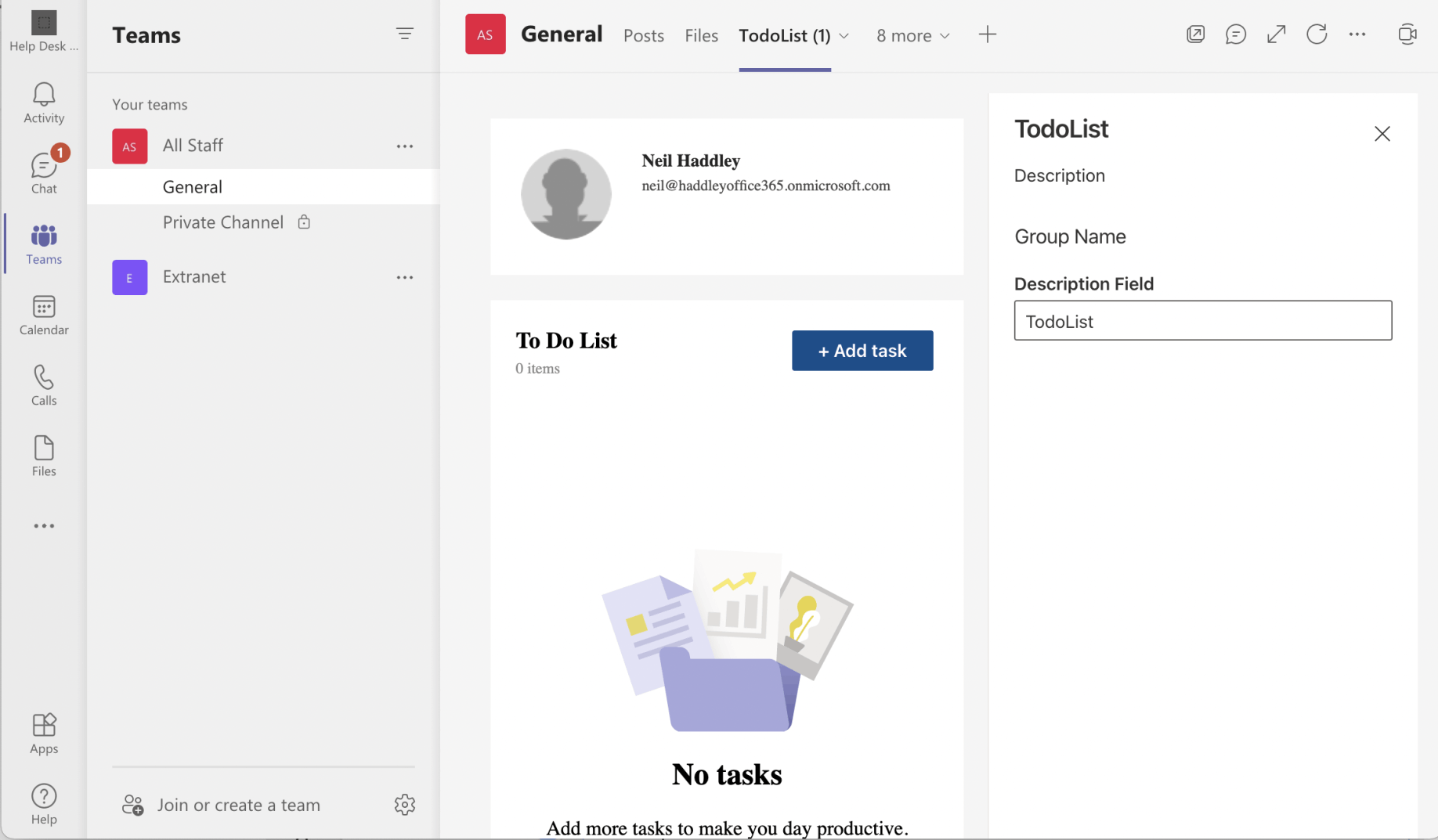Click the Extranet team avatar
Viewport: 1438px width, 840px height.
[130, 278]
